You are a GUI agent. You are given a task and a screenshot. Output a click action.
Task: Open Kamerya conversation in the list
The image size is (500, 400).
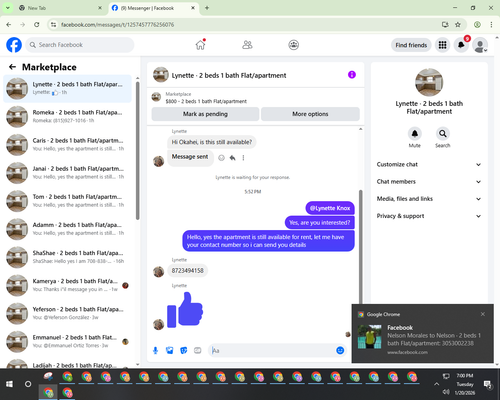point(67,285)
